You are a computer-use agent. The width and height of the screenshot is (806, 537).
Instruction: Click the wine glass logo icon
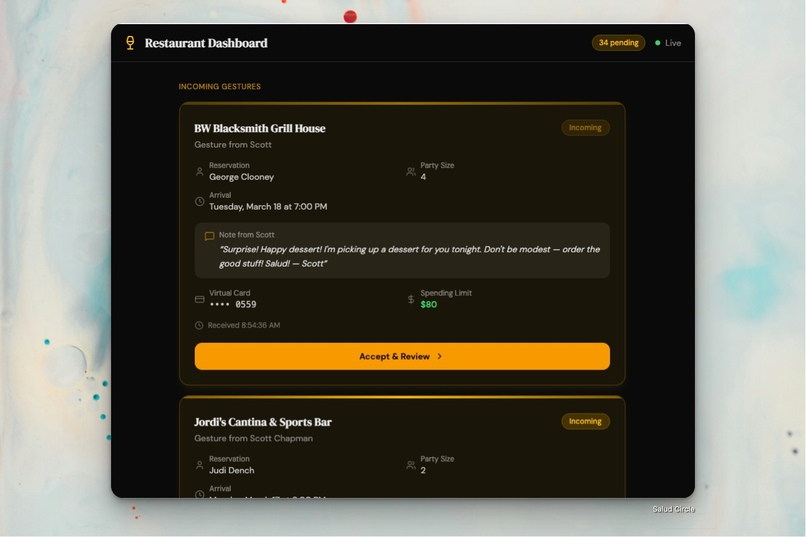click(130, 43)
